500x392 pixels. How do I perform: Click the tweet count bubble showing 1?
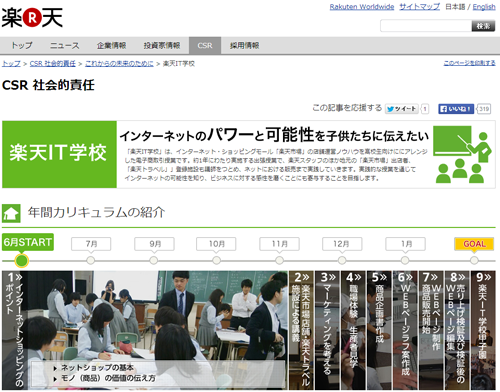click(x=425, y=109)
